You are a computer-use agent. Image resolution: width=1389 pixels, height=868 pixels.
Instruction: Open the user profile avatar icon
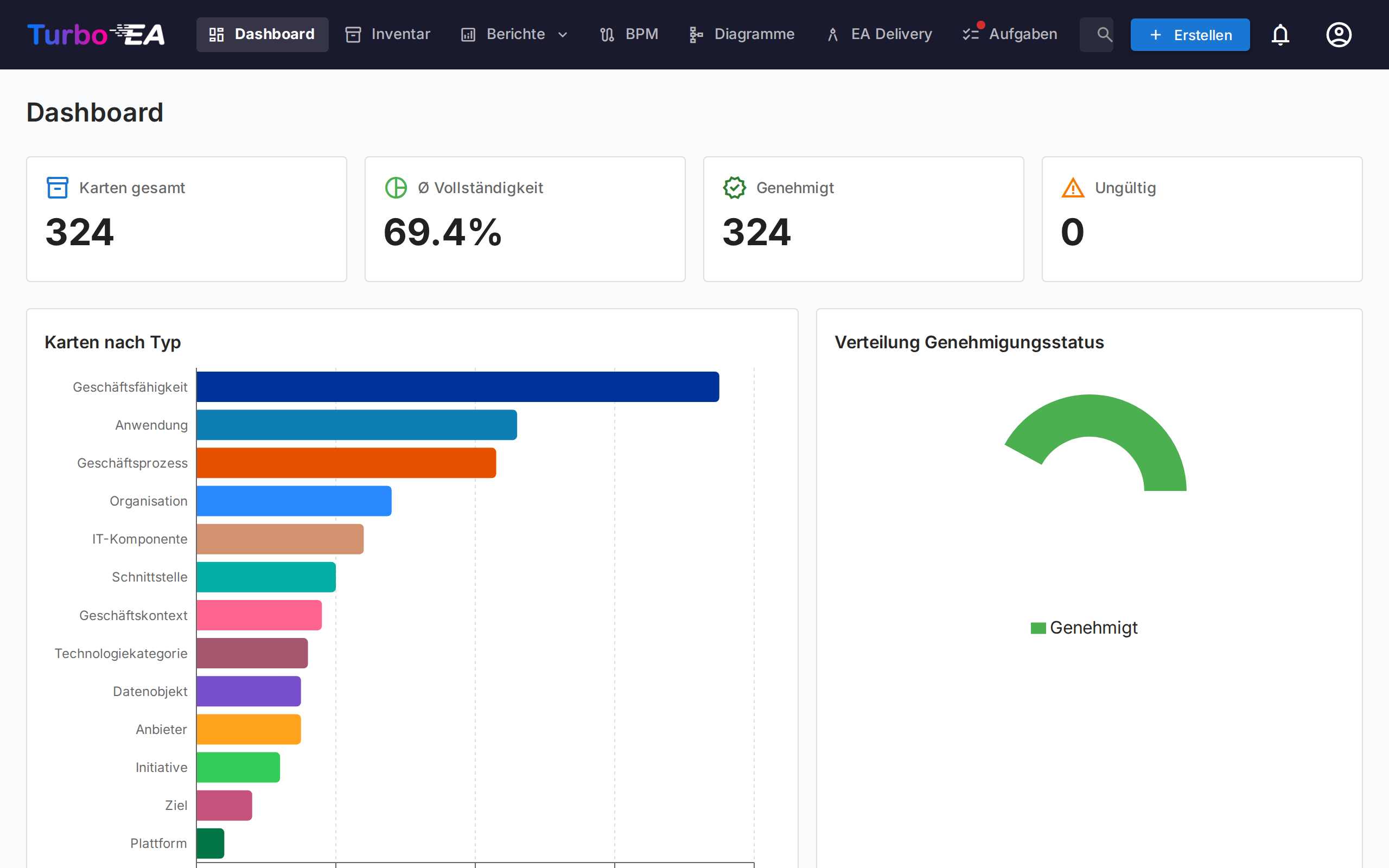pyautogui.click(x=1339, y=34)
